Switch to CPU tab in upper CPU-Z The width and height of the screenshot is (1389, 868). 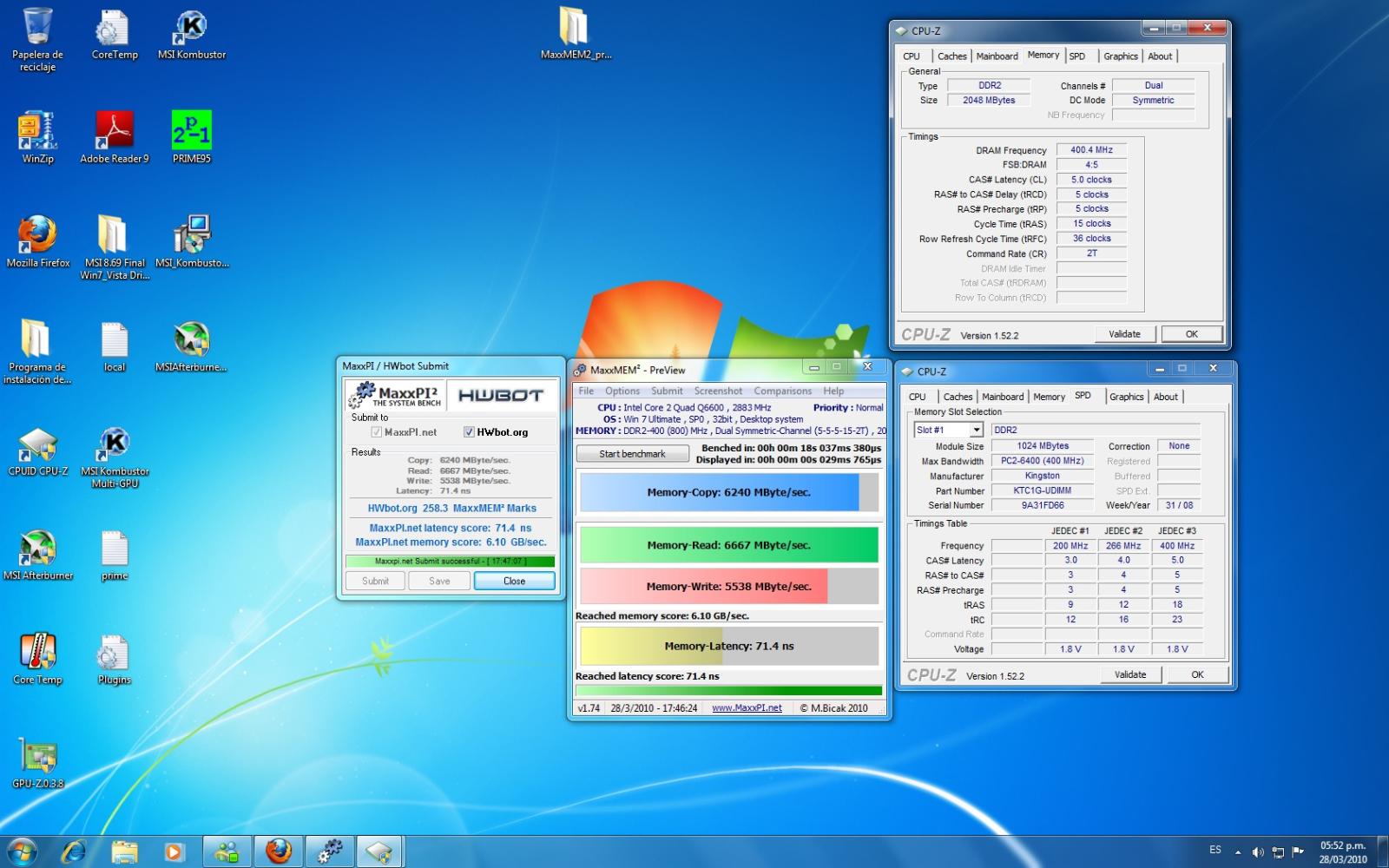(x=912, y=56)
